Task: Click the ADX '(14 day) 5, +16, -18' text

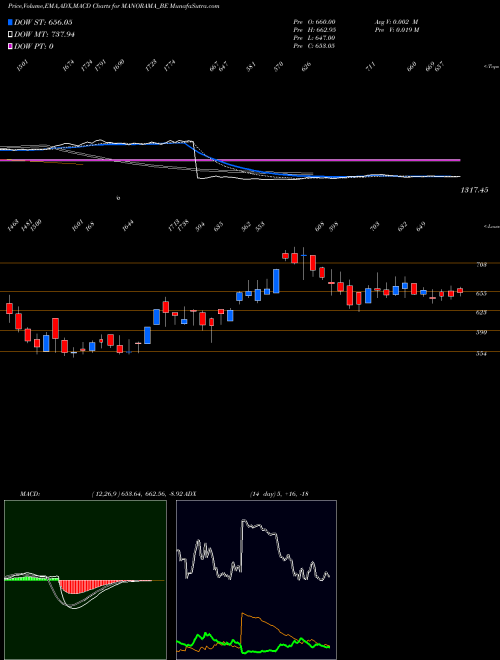Action: [279, 494]
